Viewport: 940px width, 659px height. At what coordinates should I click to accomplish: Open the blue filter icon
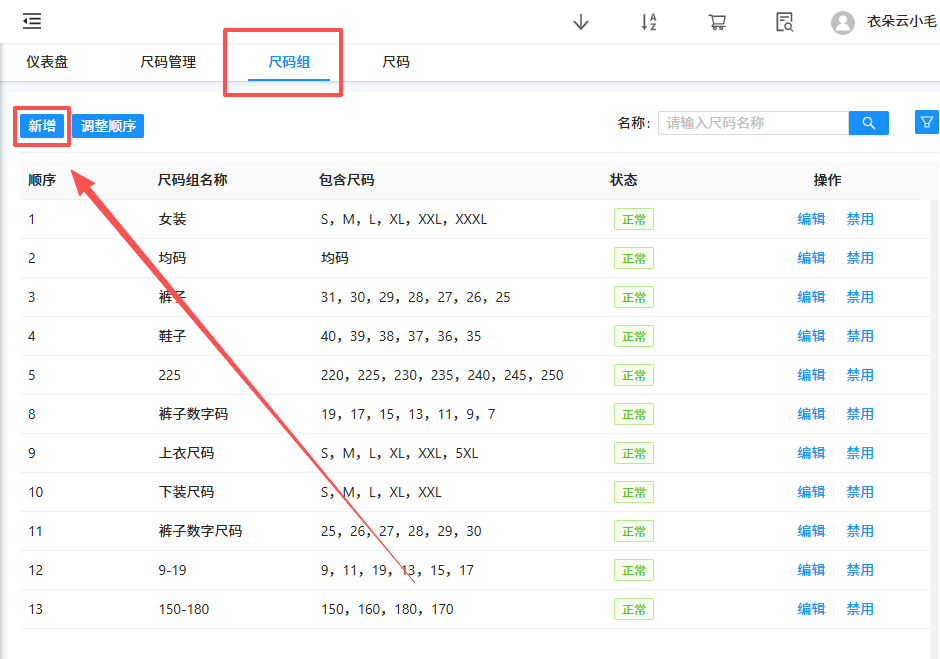coord(926,122)
